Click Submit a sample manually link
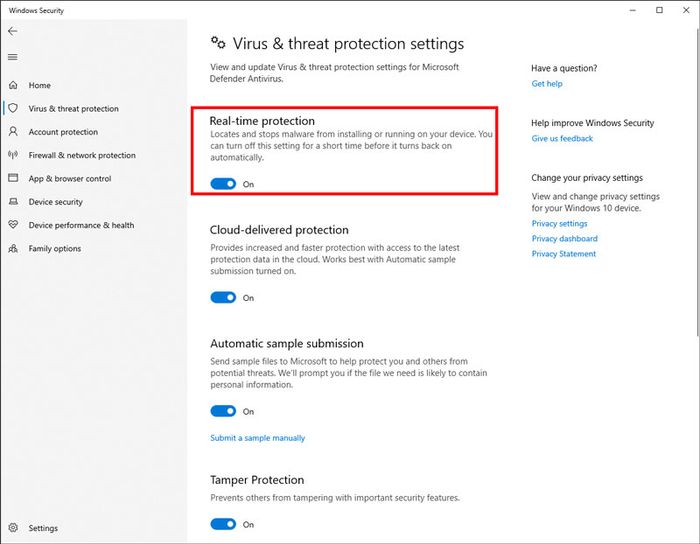The image size is (700, 544). 258,438
